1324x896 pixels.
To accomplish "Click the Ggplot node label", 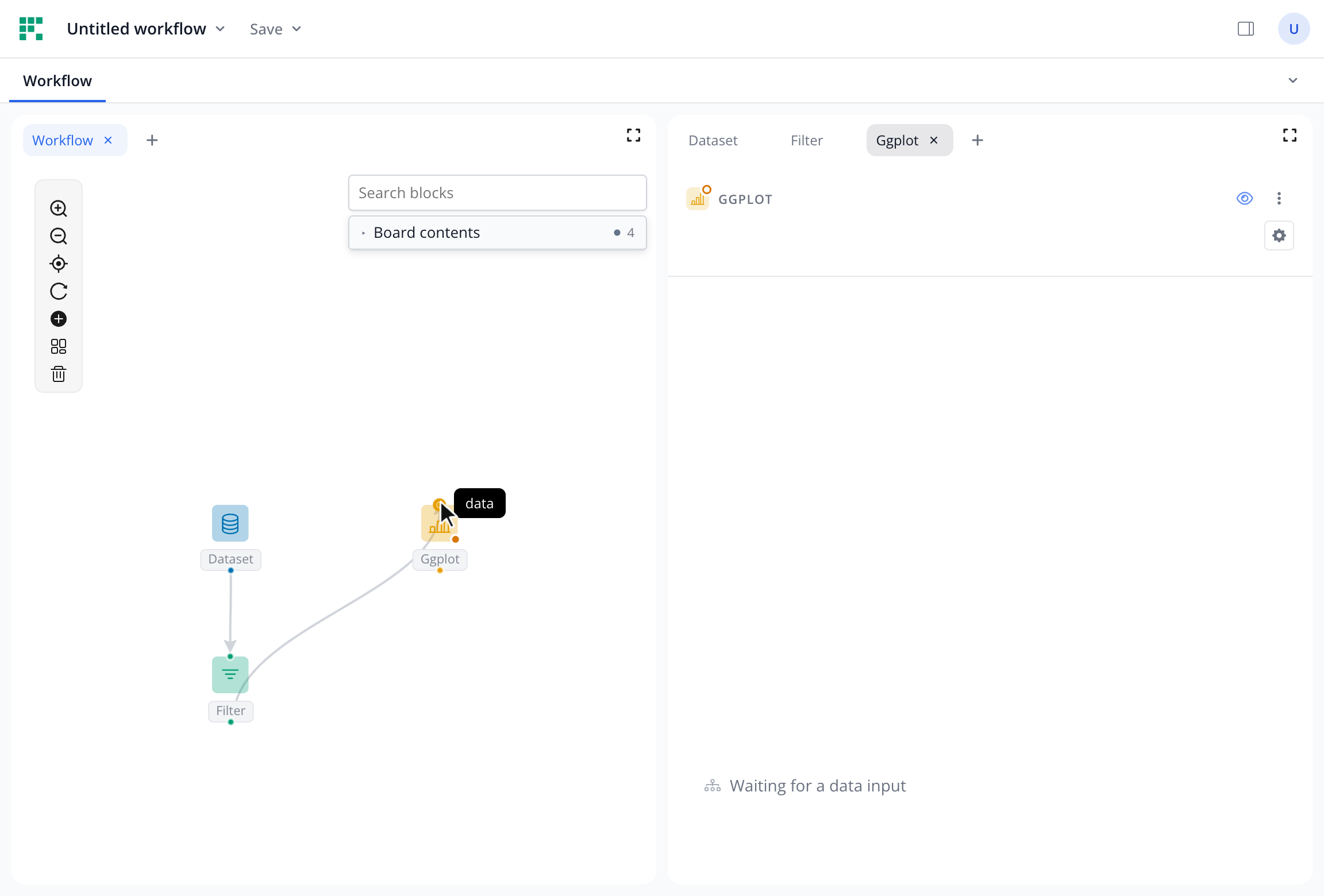I will (440, 559).
